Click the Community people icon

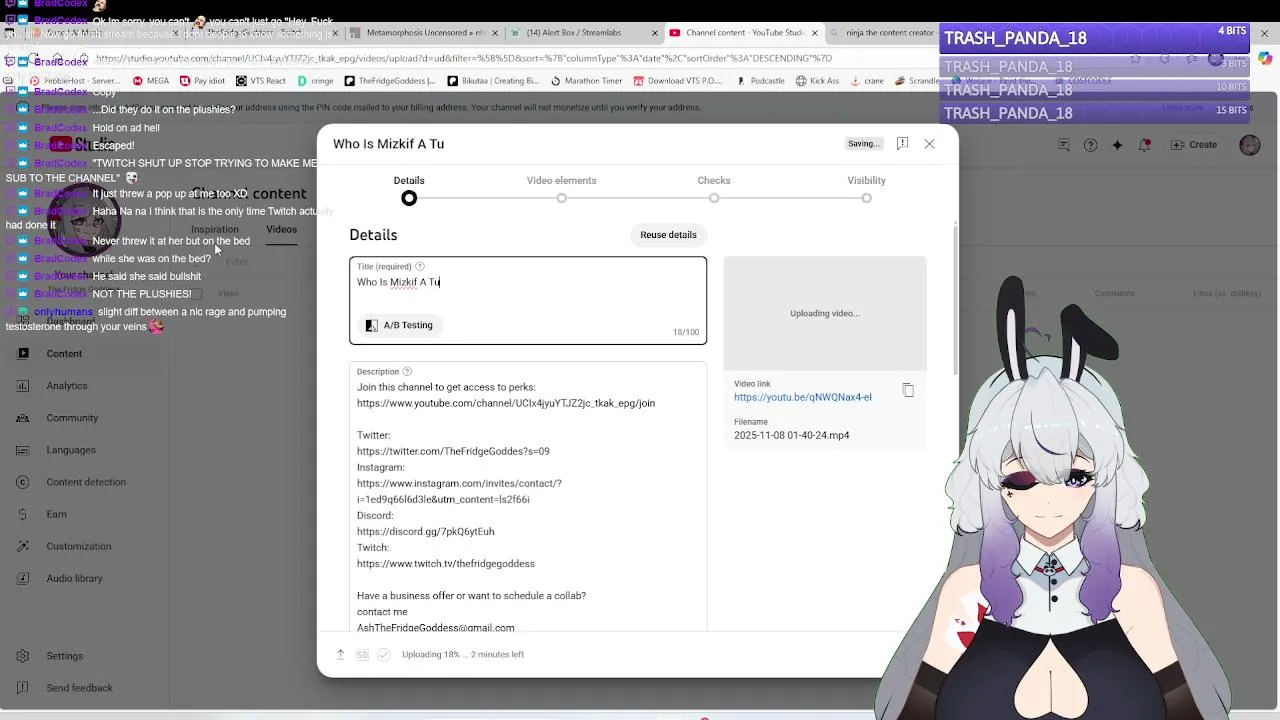point(23,418)
